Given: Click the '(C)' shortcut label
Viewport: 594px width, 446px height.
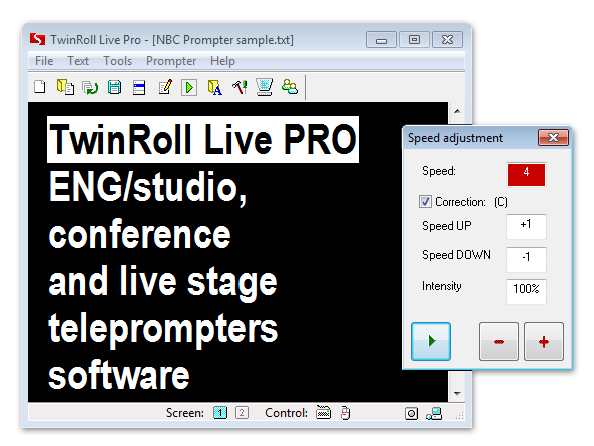Looking at the screenshot, I should pyautogui.click(x=501, y=202).
